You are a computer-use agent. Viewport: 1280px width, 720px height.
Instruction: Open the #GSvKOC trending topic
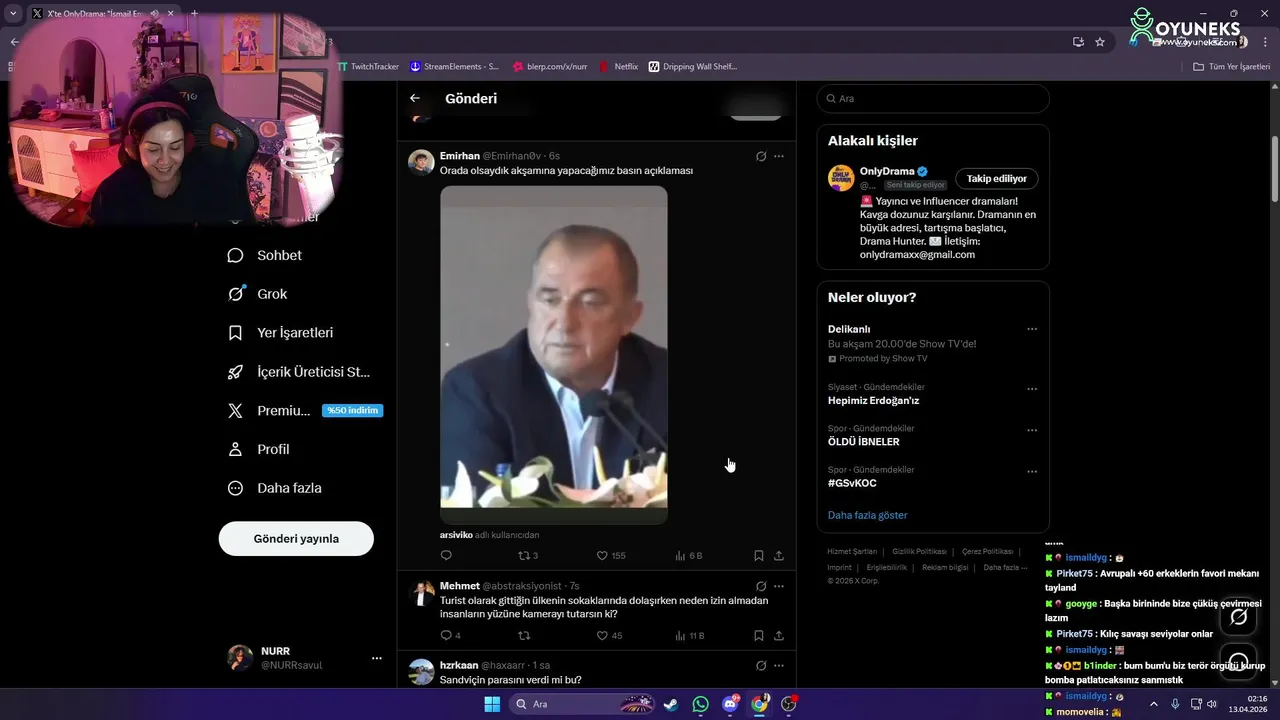(852, 483)
